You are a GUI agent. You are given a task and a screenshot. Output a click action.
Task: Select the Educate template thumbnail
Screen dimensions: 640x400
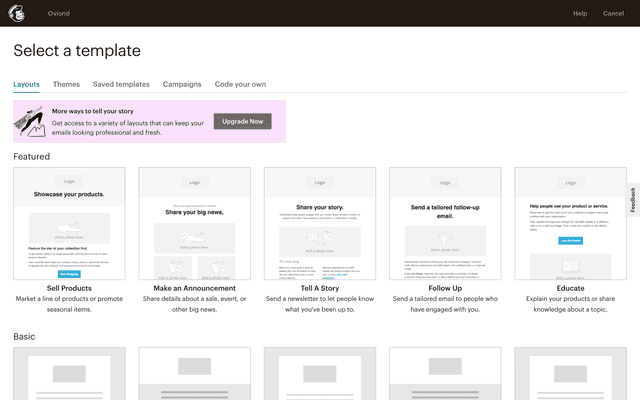(x=571, y=223)
